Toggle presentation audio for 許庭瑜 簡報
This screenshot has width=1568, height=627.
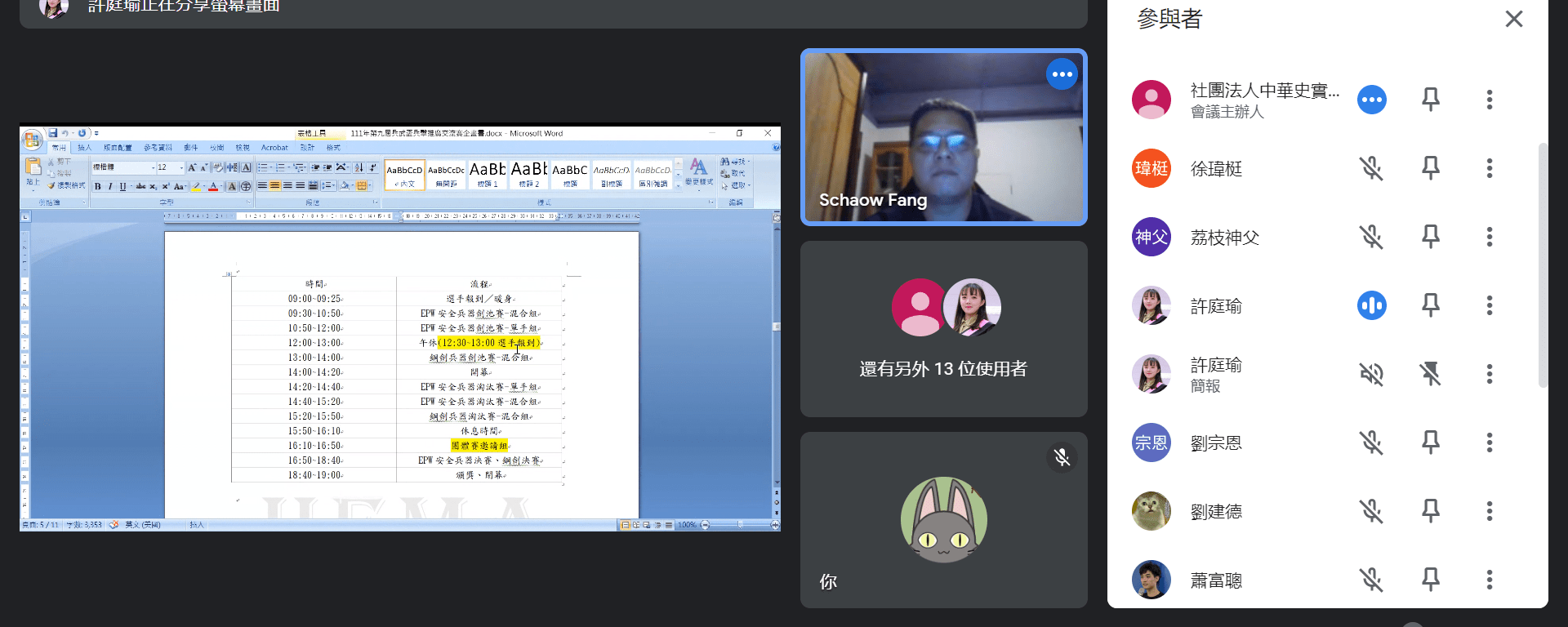pos(1371,374)
